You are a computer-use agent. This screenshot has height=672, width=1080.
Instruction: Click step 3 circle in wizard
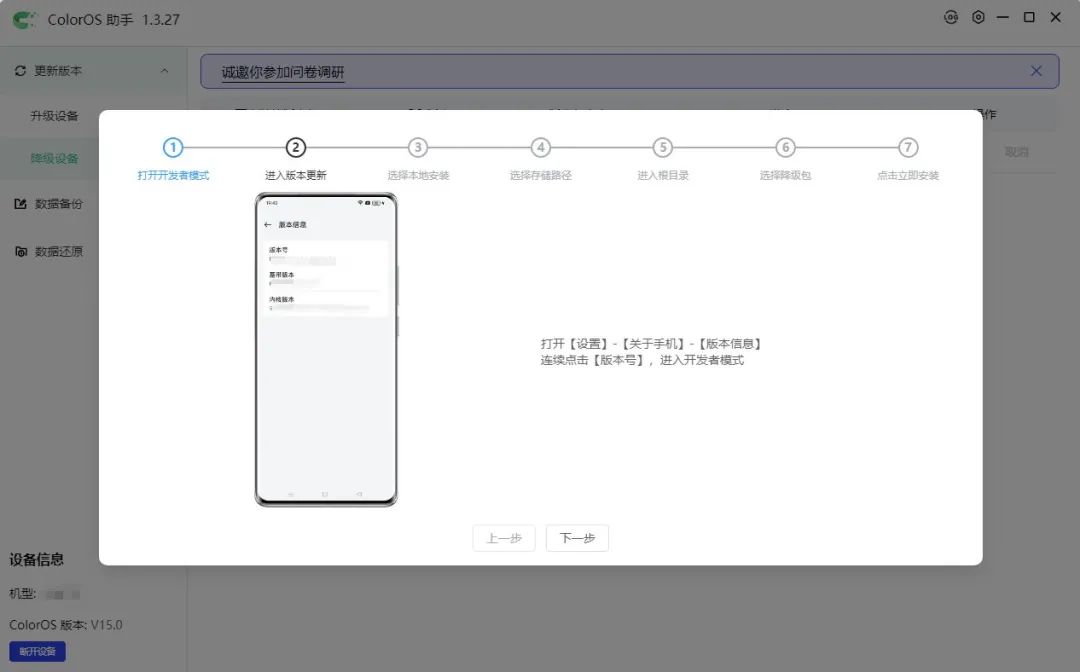click(x=417, y=147)
